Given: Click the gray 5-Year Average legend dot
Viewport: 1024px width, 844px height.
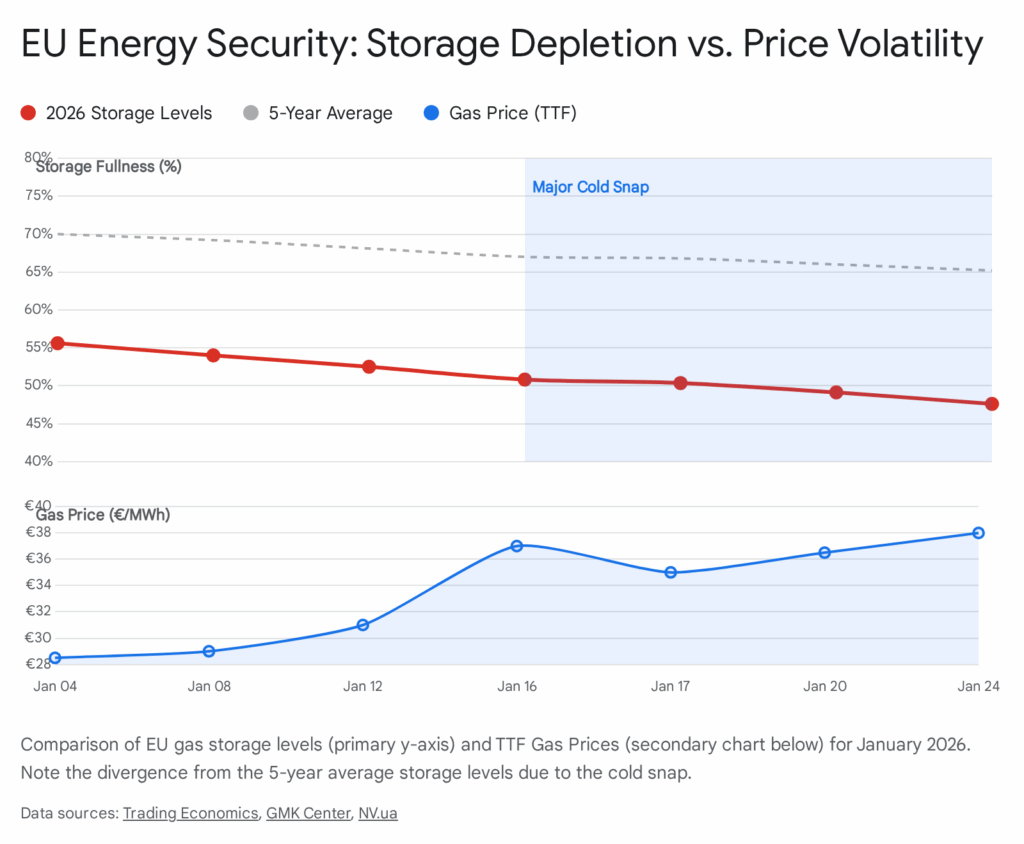Looking at the screenshot, I should pyautogui.click(x=251, y=113).
